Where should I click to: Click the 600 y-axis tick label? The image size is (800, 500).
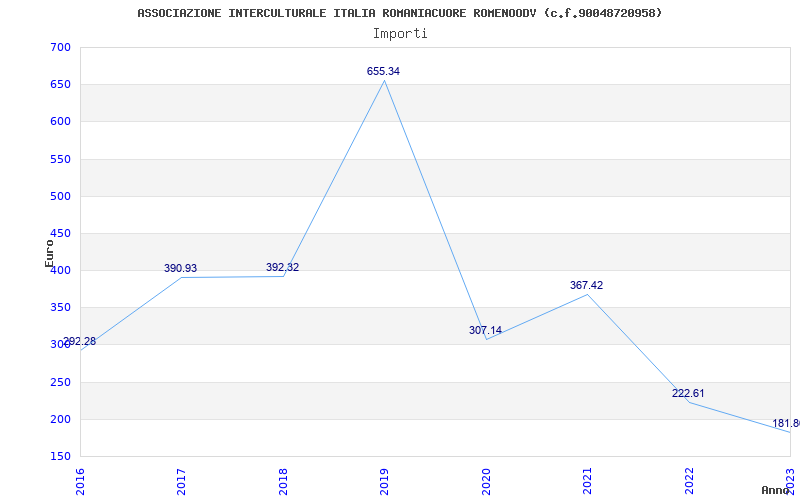(60, 122)
